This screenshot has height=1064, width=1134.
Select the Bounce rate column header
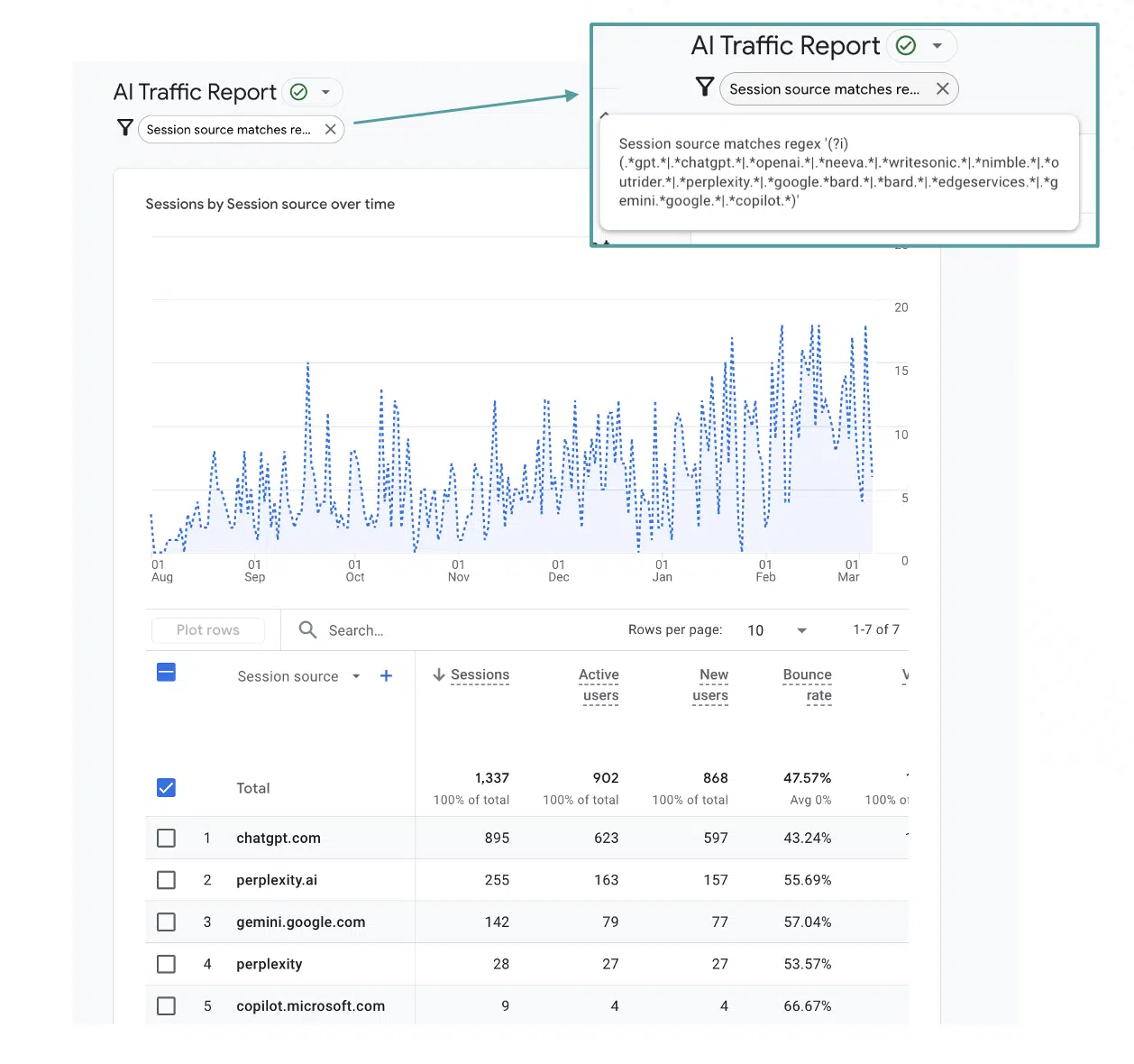[x=807, y=684]
